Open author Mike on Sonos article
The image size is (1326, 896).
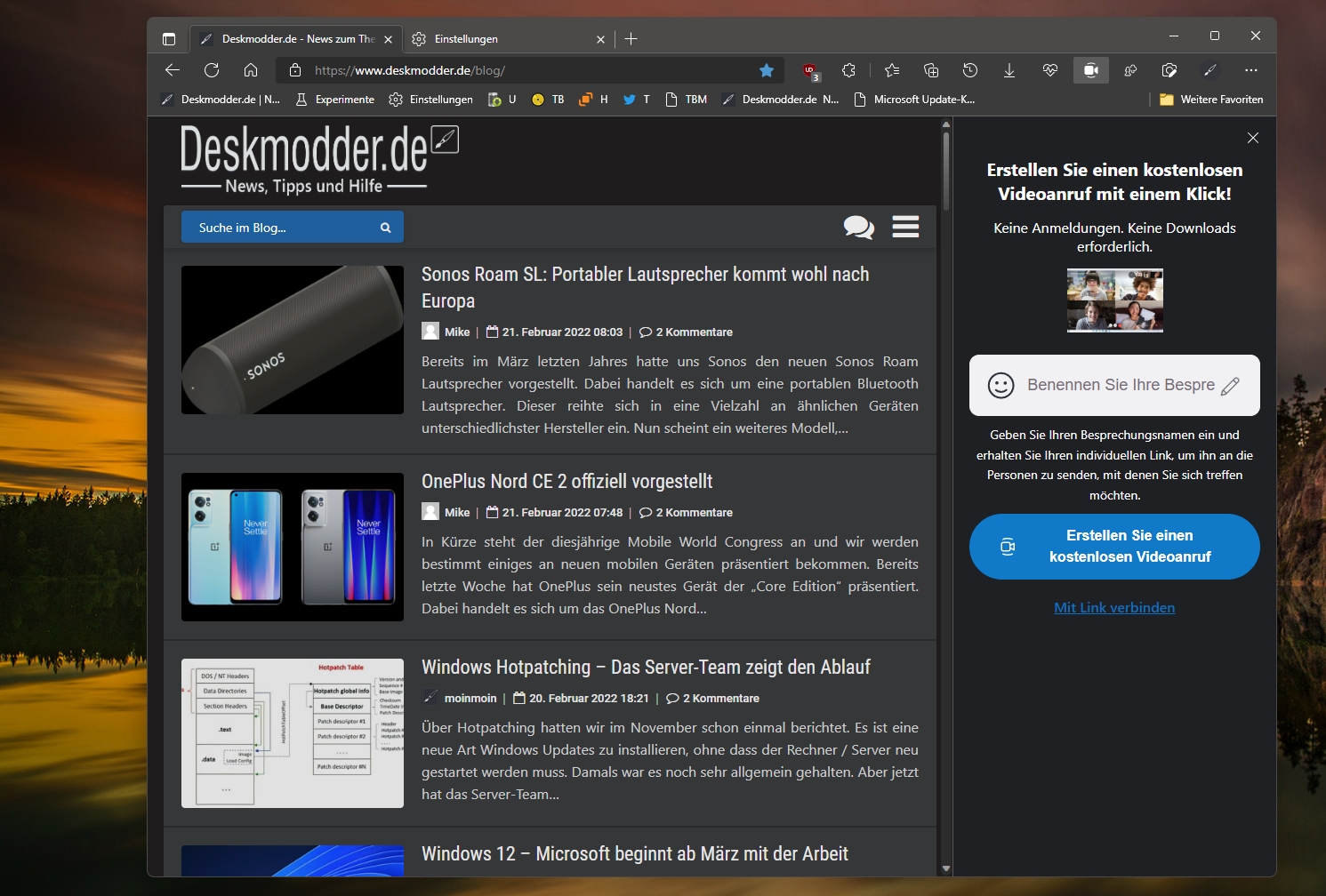tap(457, 332)
